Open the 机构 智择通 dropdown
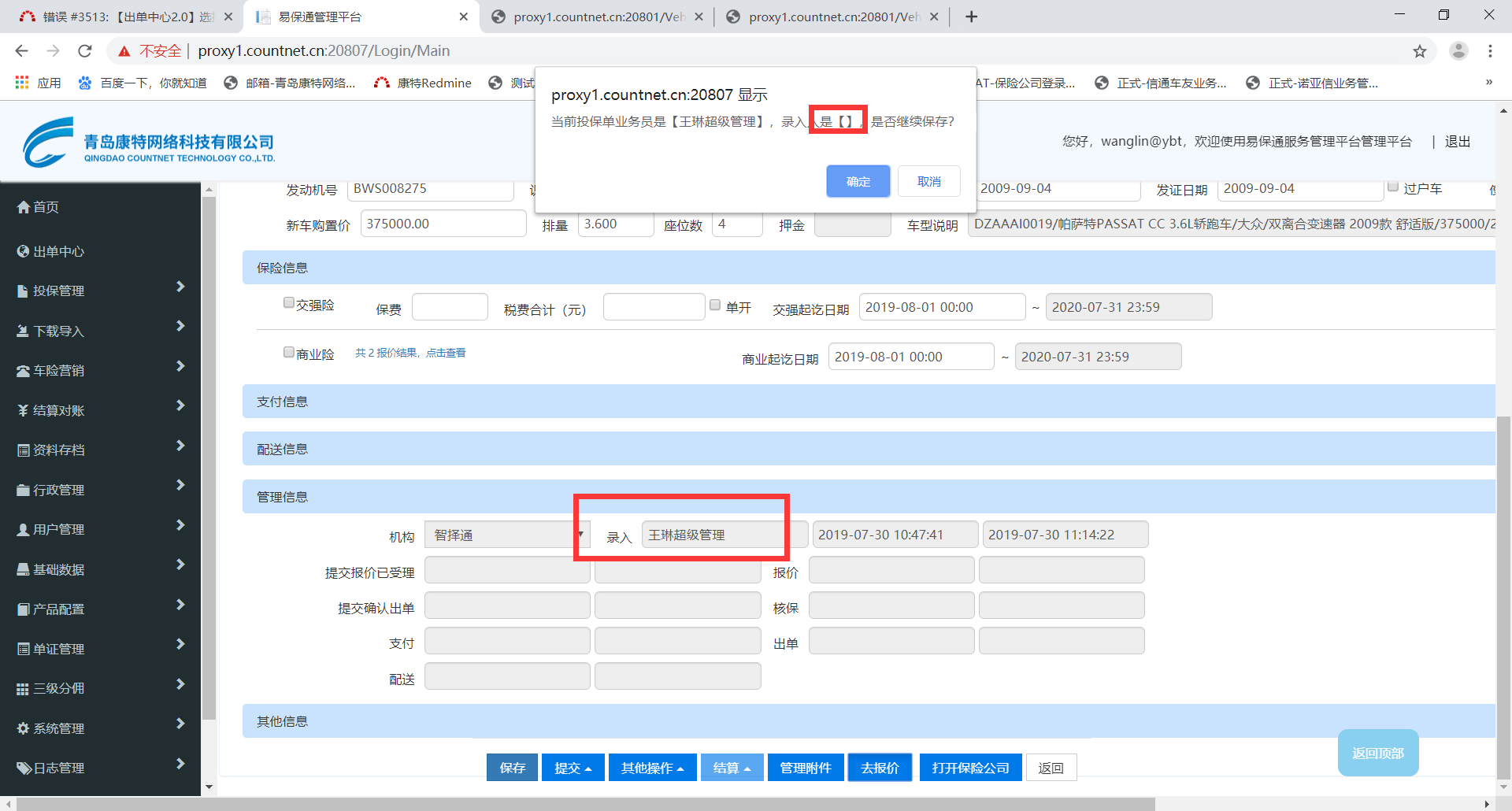 [507, 535]
